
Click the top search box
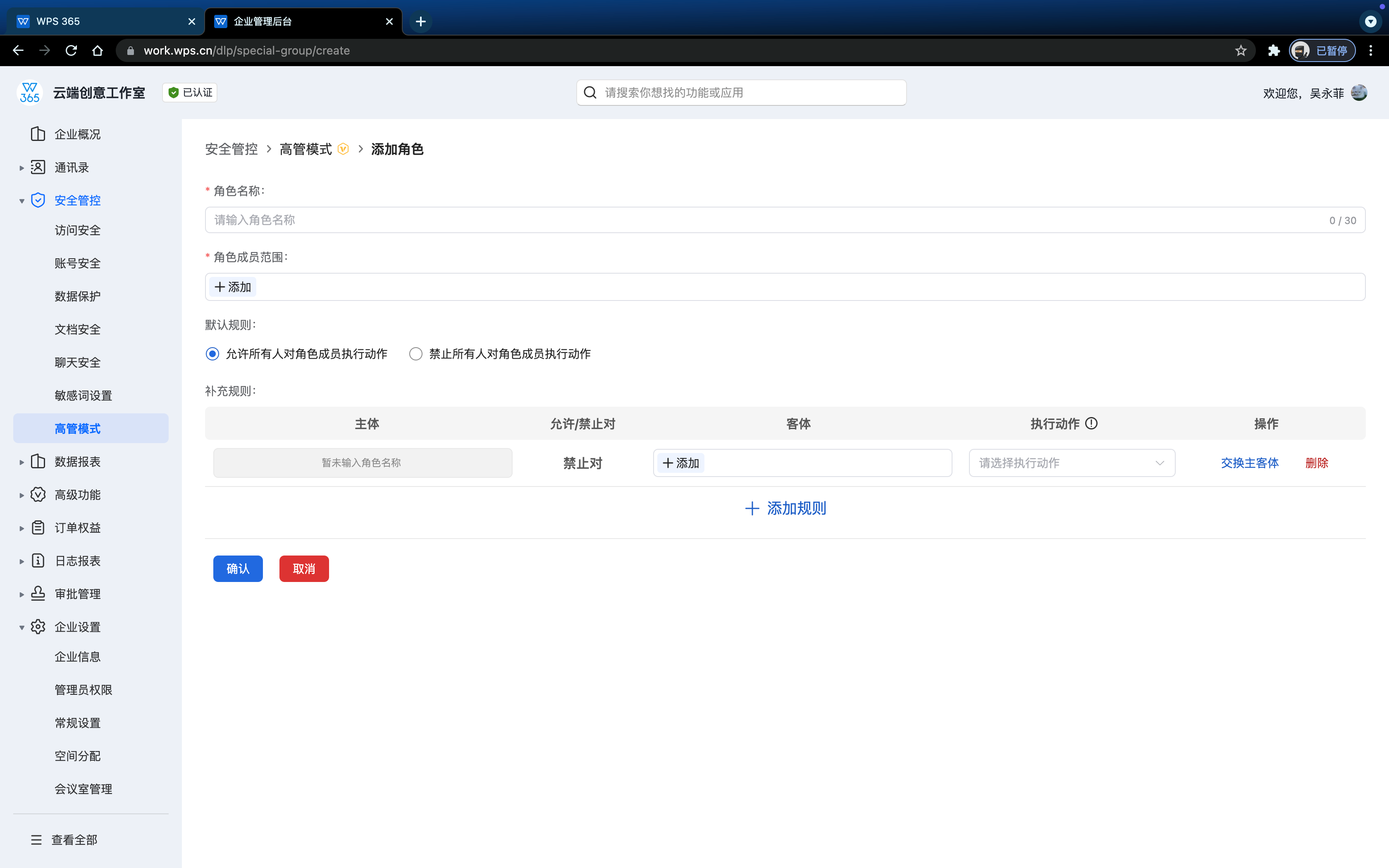coord(741,93)
